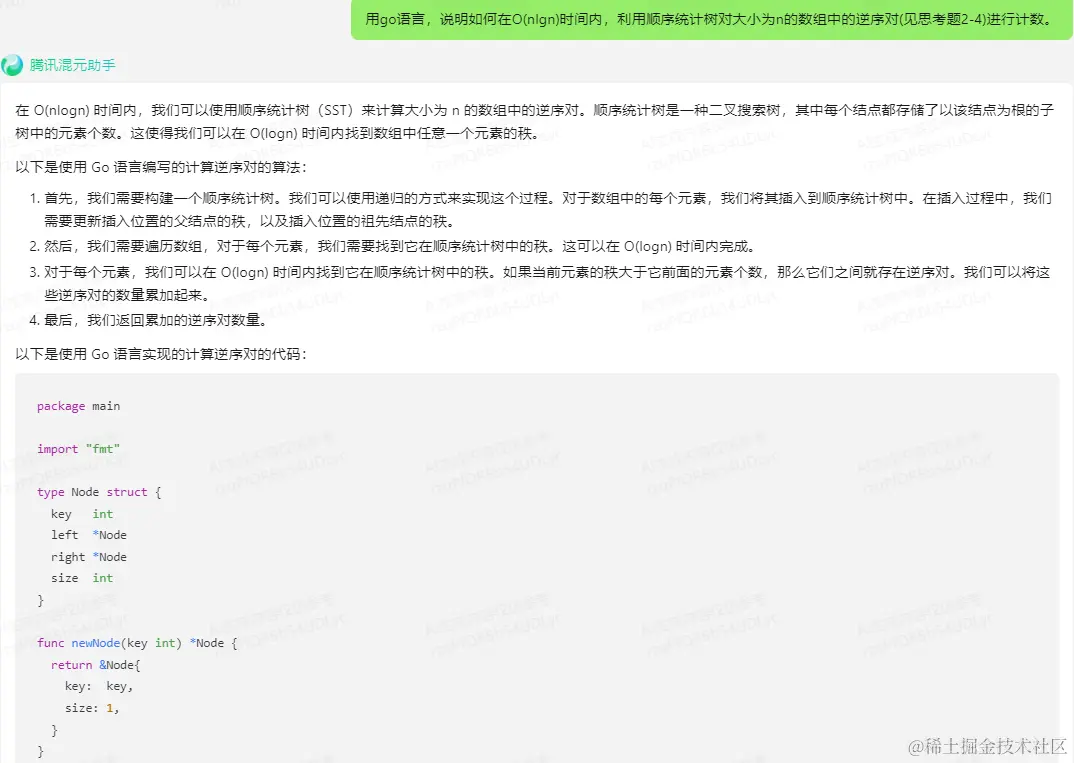Click the 'size: 1,' code line
This screenshot has height=763, width=1074.
pyautogui.click(x=92, y=707)
